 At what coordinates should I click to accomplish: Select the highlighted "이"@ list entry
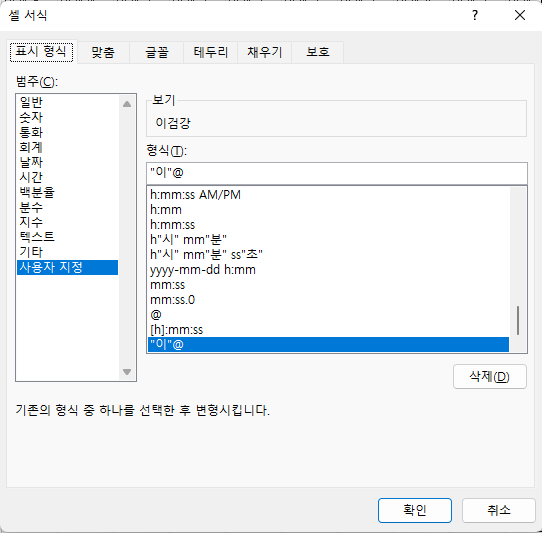328,345
